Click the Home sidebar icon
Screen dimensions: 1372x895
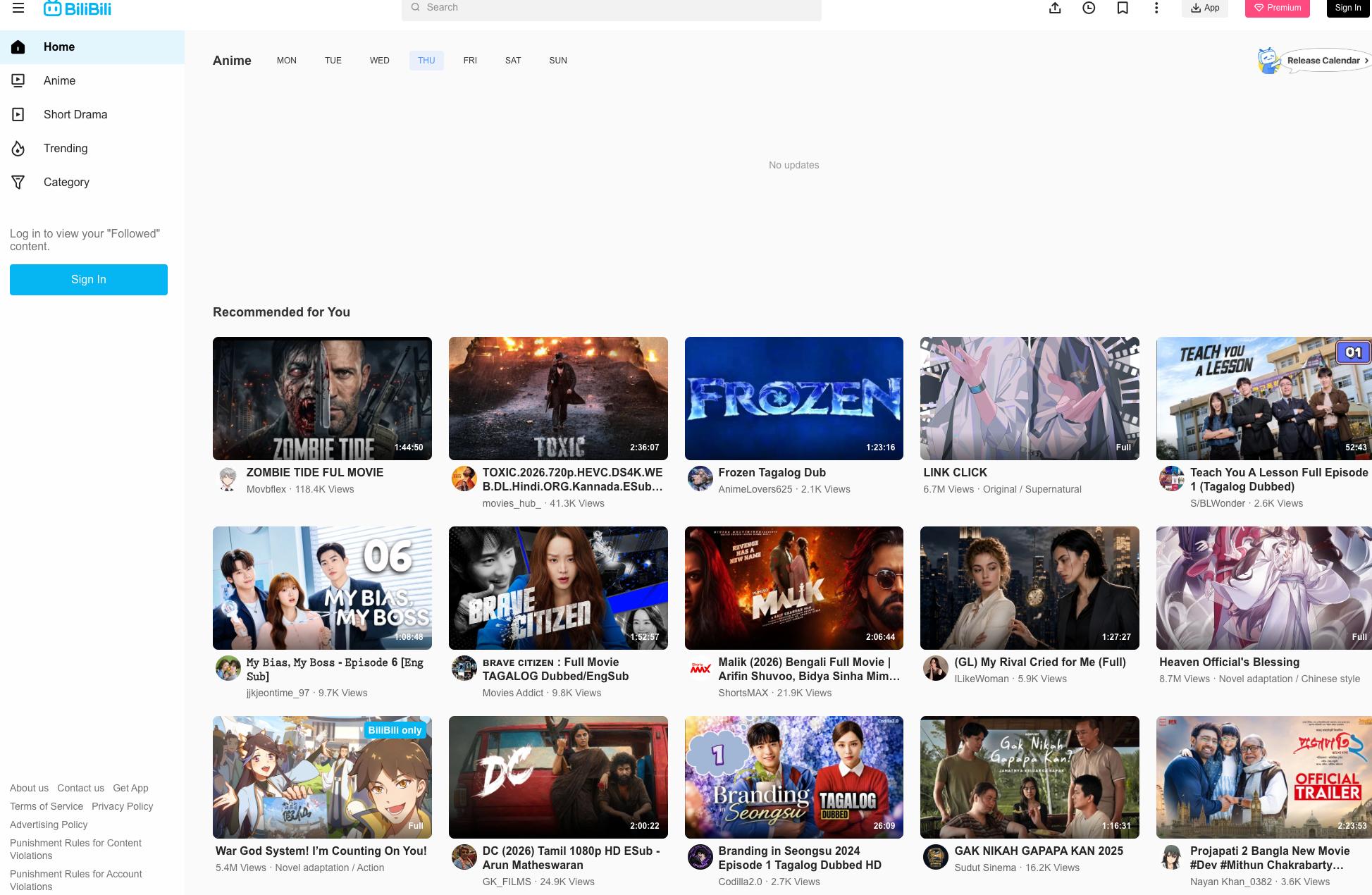(x=18, y=47)
